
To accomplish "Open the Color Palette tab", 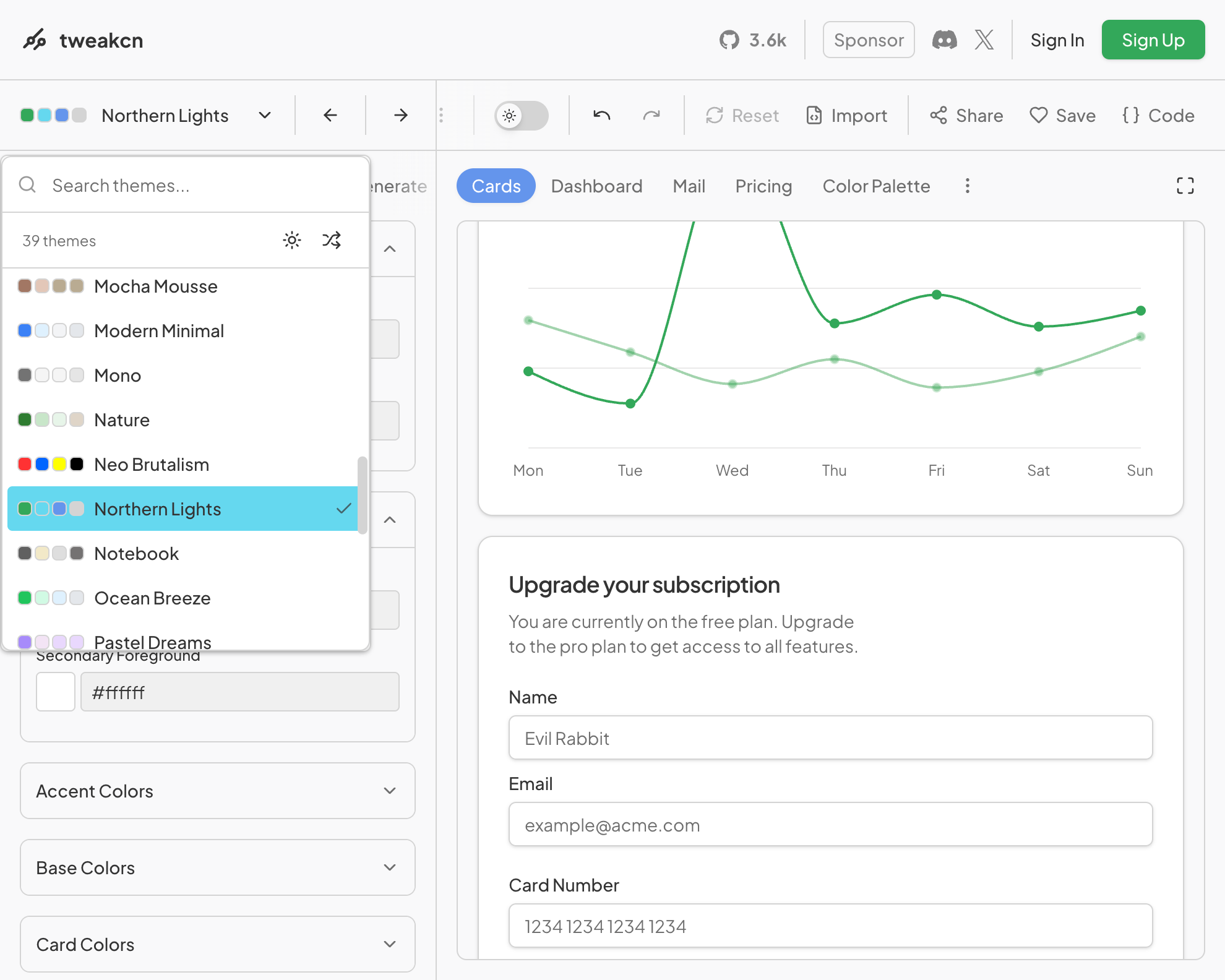I will click(x=876, y=186).
